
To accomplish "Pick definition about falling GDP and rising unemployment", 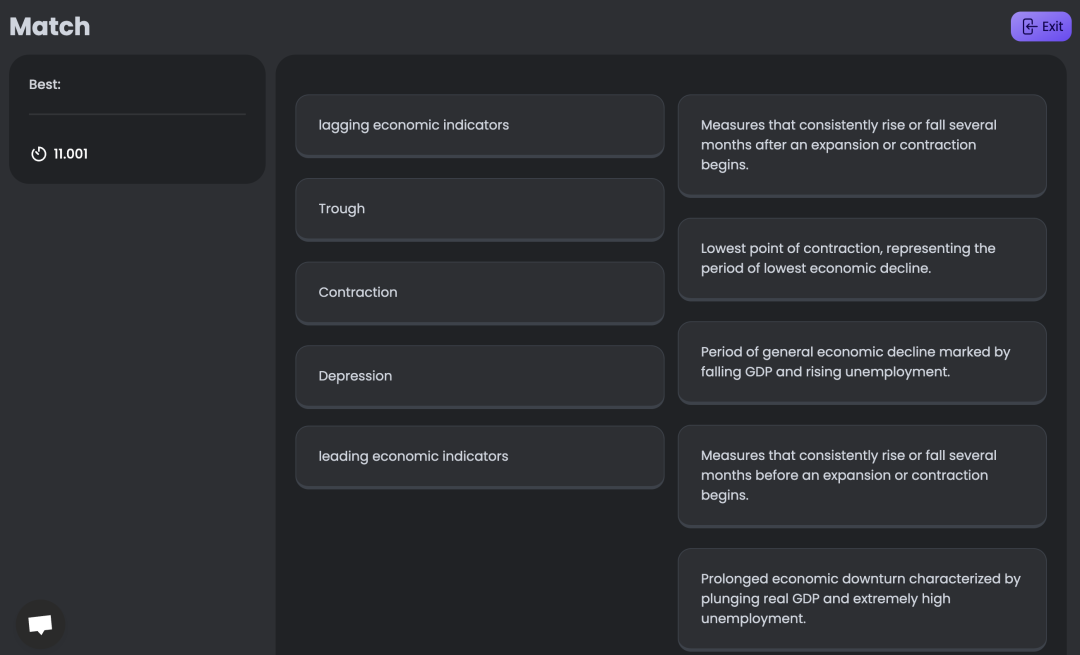I will coord(862,362).
